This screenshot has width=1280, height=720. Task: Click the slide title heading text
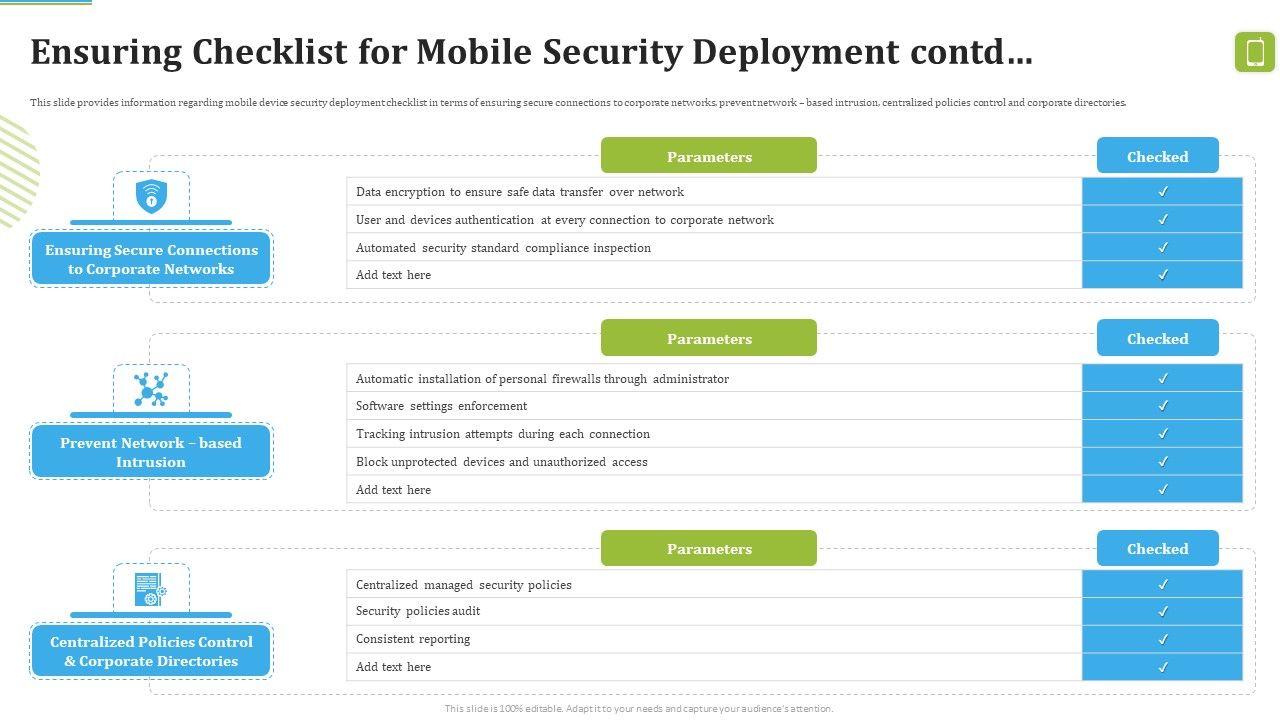[x=531, y=52]
